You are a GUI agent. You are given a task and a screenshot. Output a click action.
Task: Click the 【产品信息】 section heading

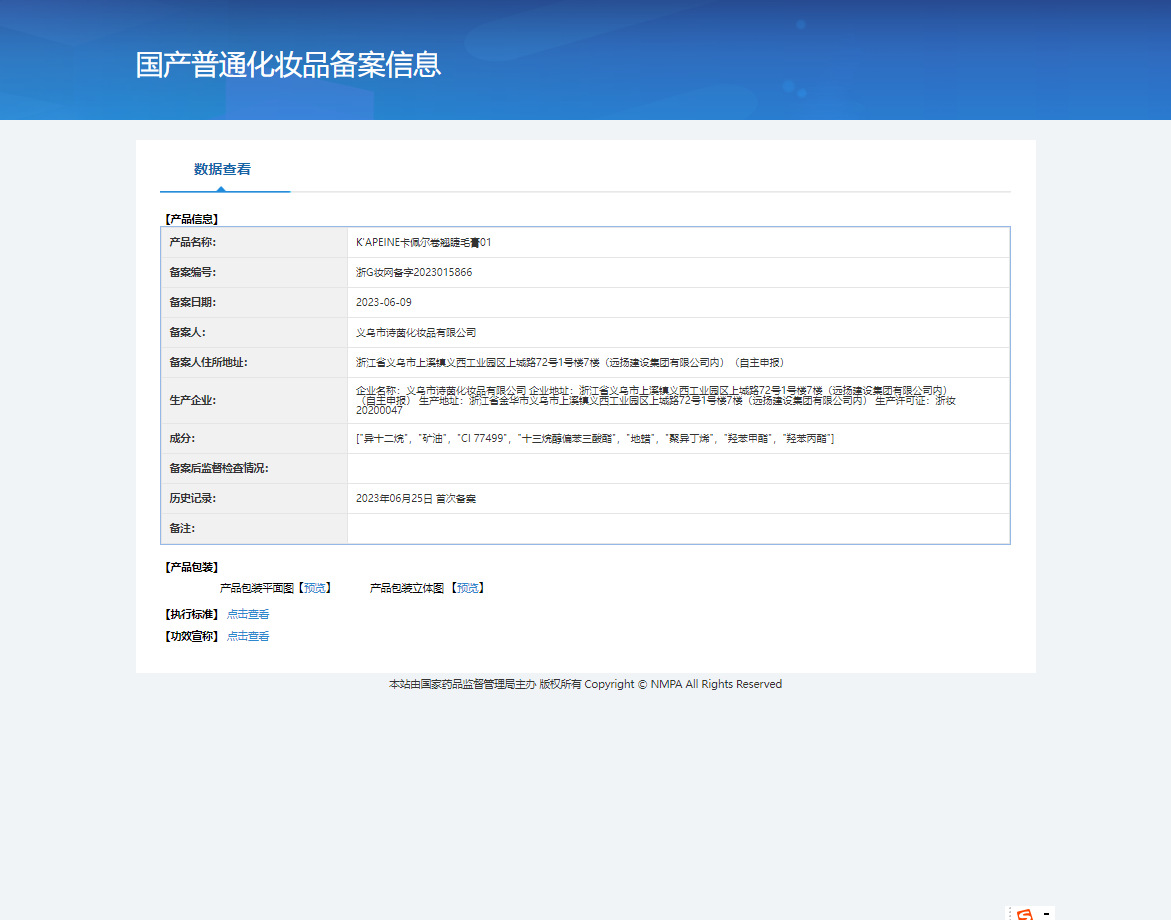coord(191,220)
